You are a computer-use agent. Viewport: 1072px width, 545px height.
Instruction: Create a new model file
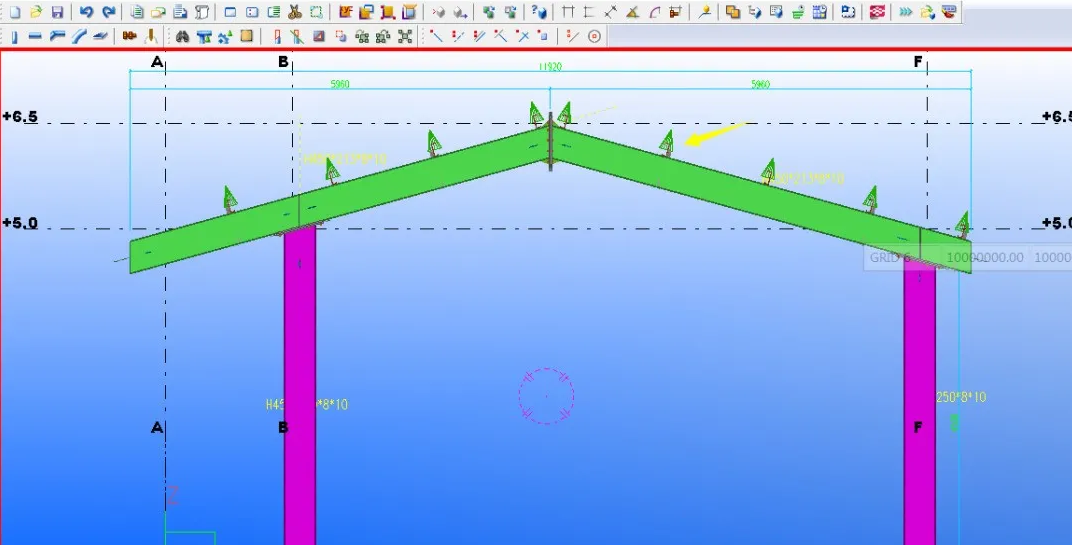point(14,12)
